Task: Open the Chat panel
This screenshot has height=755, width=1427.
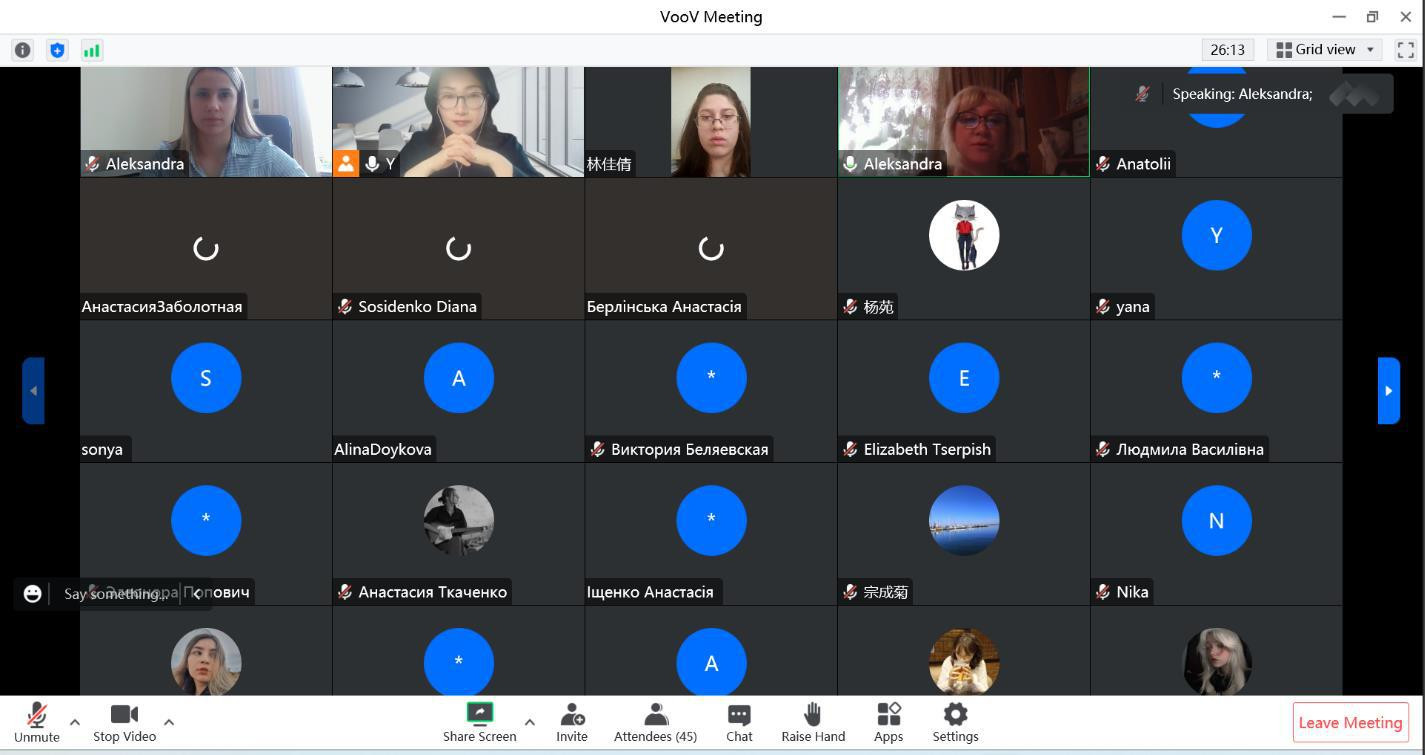Action: (739, 722)
